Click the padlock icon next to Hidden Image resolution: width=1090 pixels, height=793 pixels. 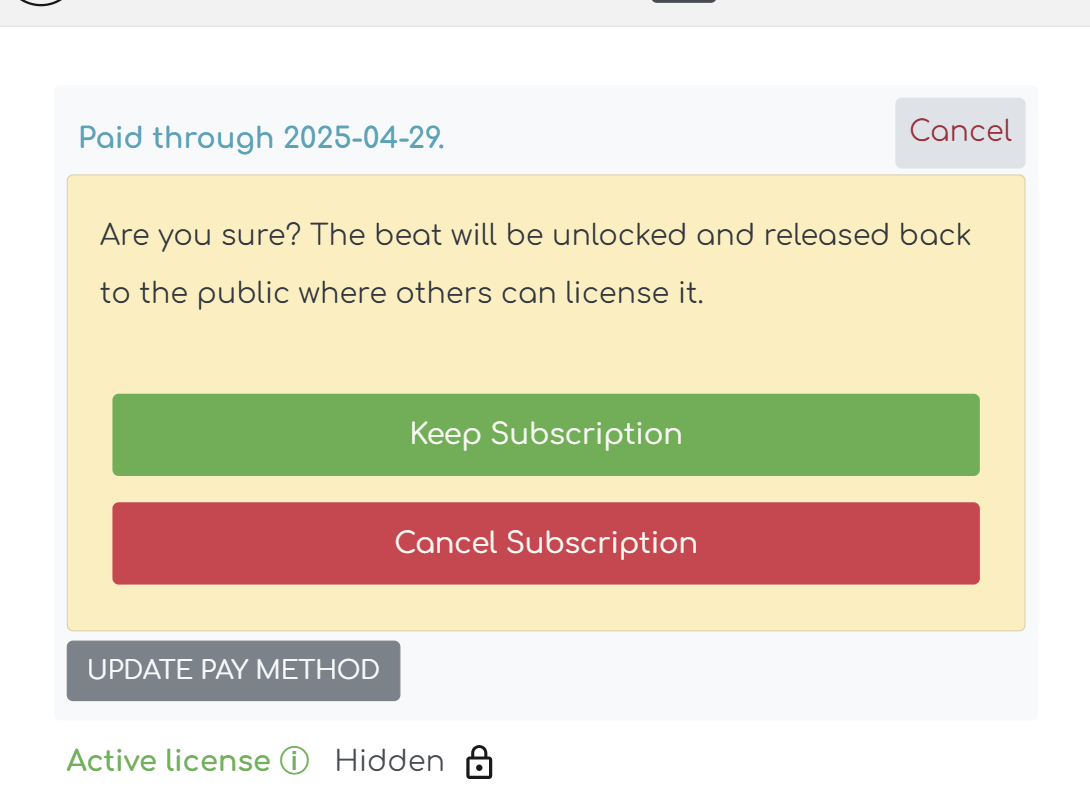point(480,762)
